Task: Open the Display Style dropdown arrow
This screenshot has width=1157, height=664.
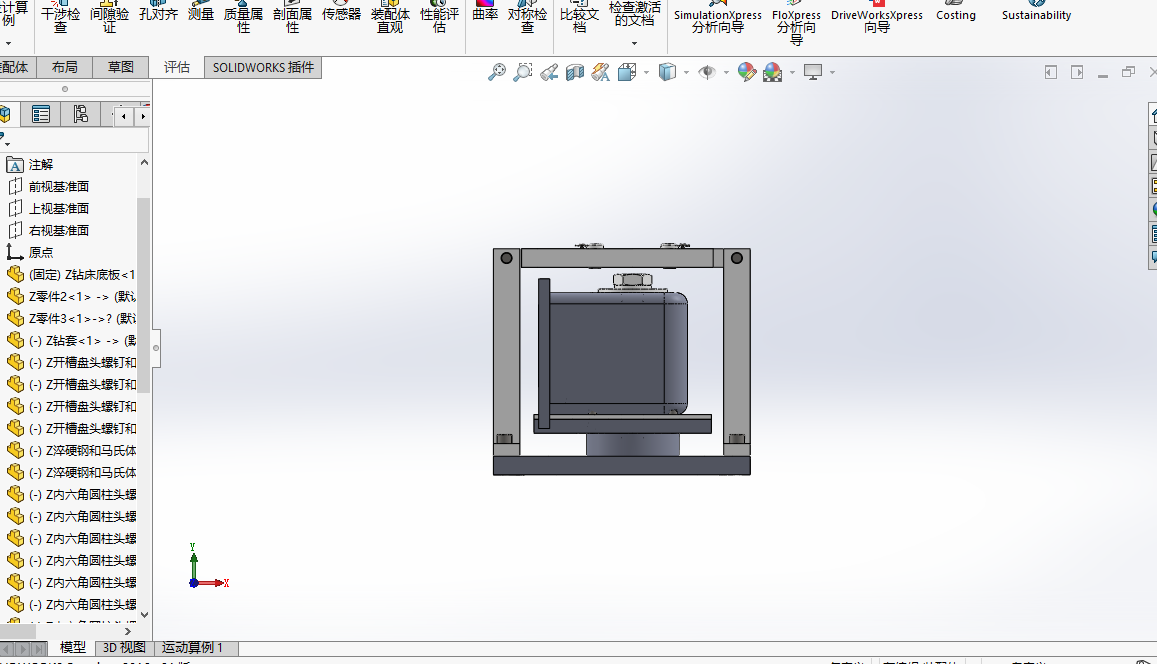Action: (x=686, y=72)
